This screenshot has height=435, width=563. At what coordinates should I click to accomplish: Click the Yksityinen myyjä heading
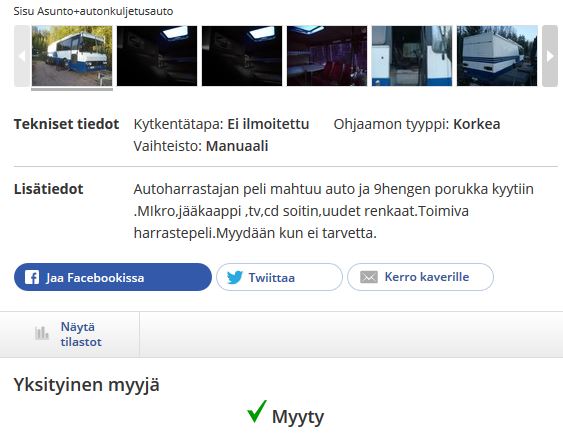(x=87, y=385)
